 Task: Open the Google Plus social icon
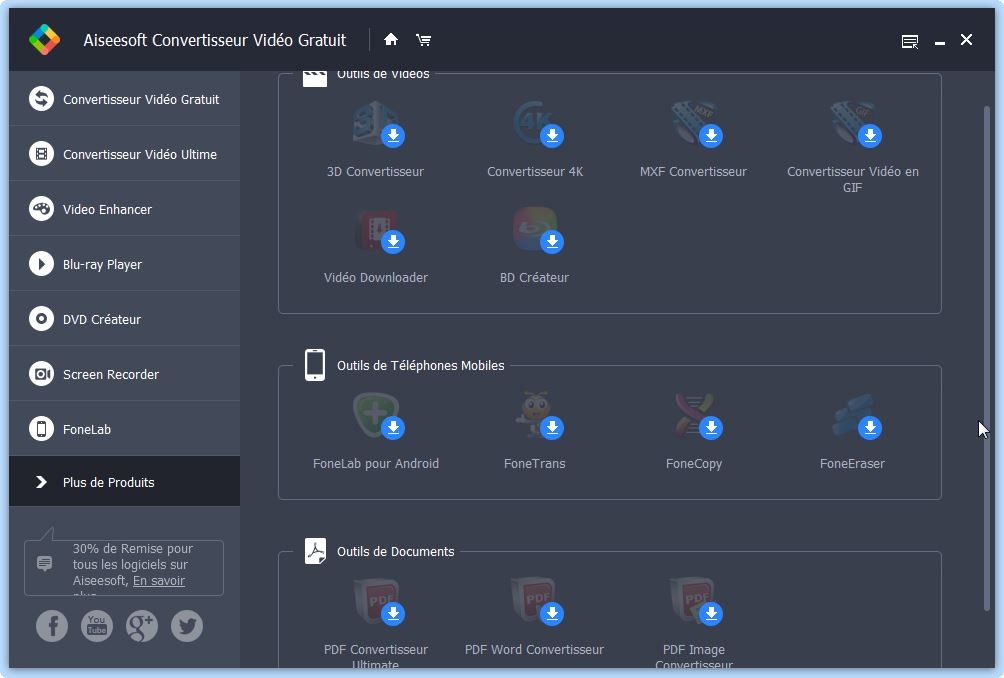tap(142, 626)
